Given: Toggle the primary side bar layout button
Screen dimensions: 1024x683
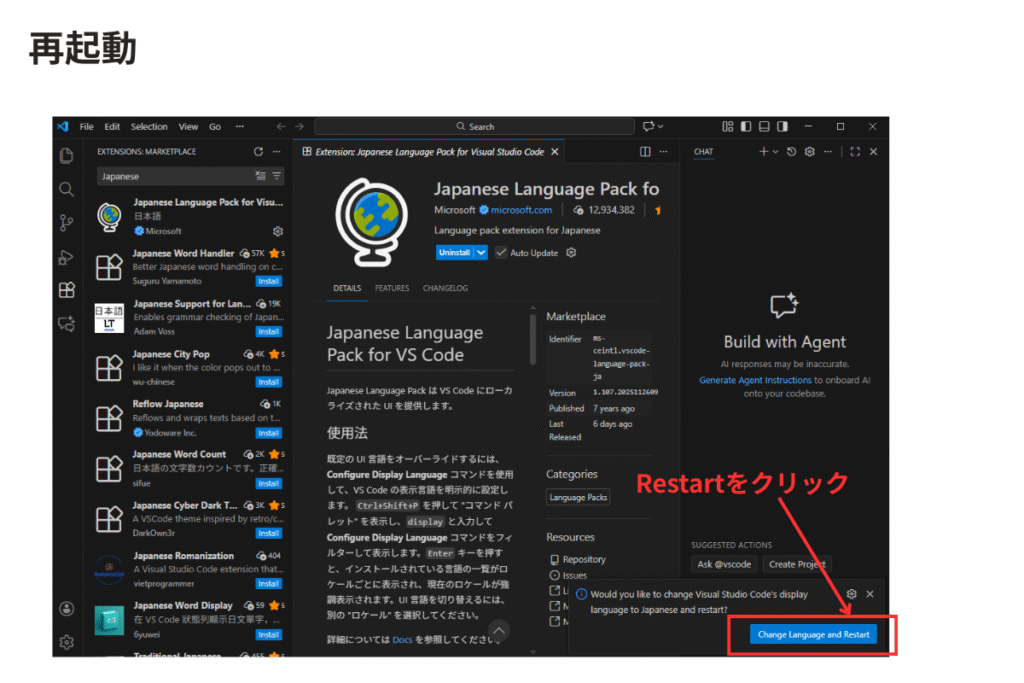Looking at the screenshot, I should click(x=745, y=127).
